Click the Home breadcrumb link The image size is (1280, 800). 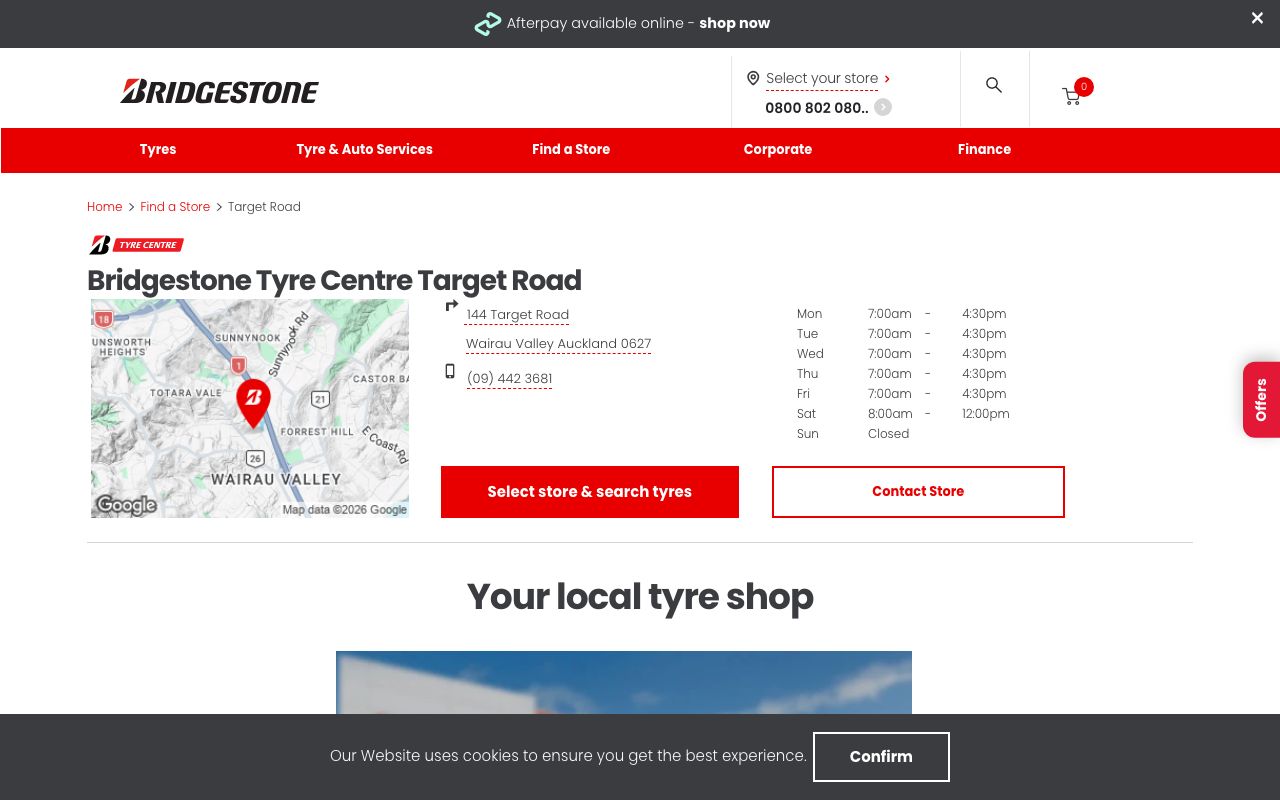(104, 207)
